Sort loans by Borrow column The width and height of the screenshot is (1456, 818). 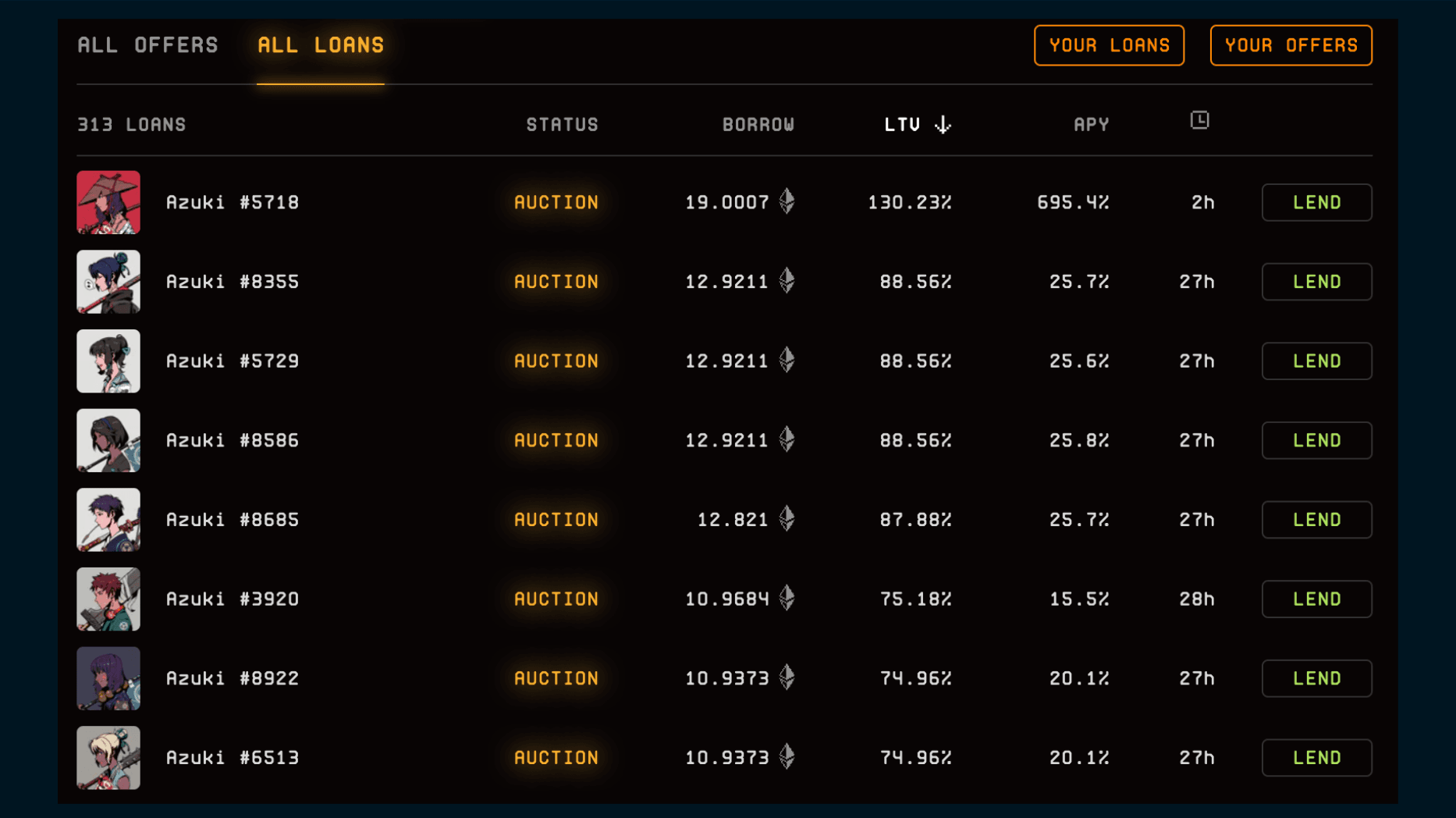(x=758, y=125)
